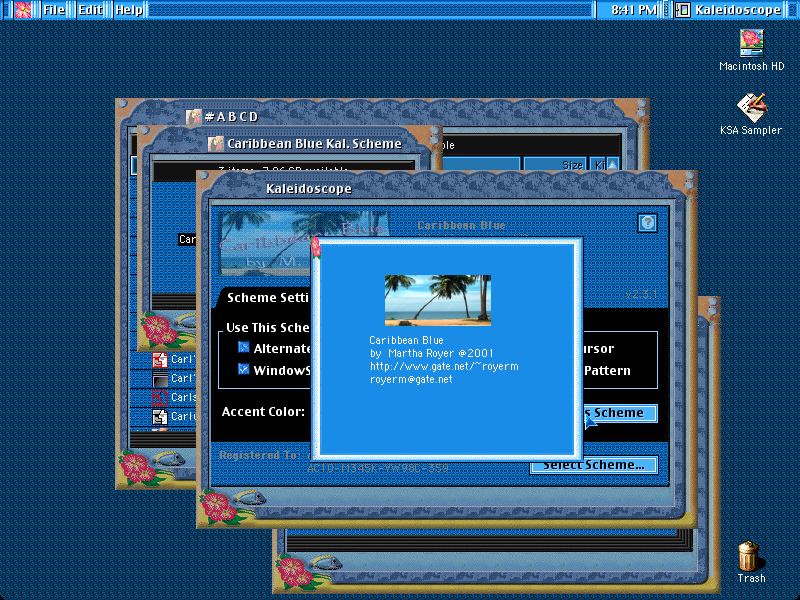Toggle the Alternate checkbox
The width and height of the screenshot is (800, 600).
[243, 348]
